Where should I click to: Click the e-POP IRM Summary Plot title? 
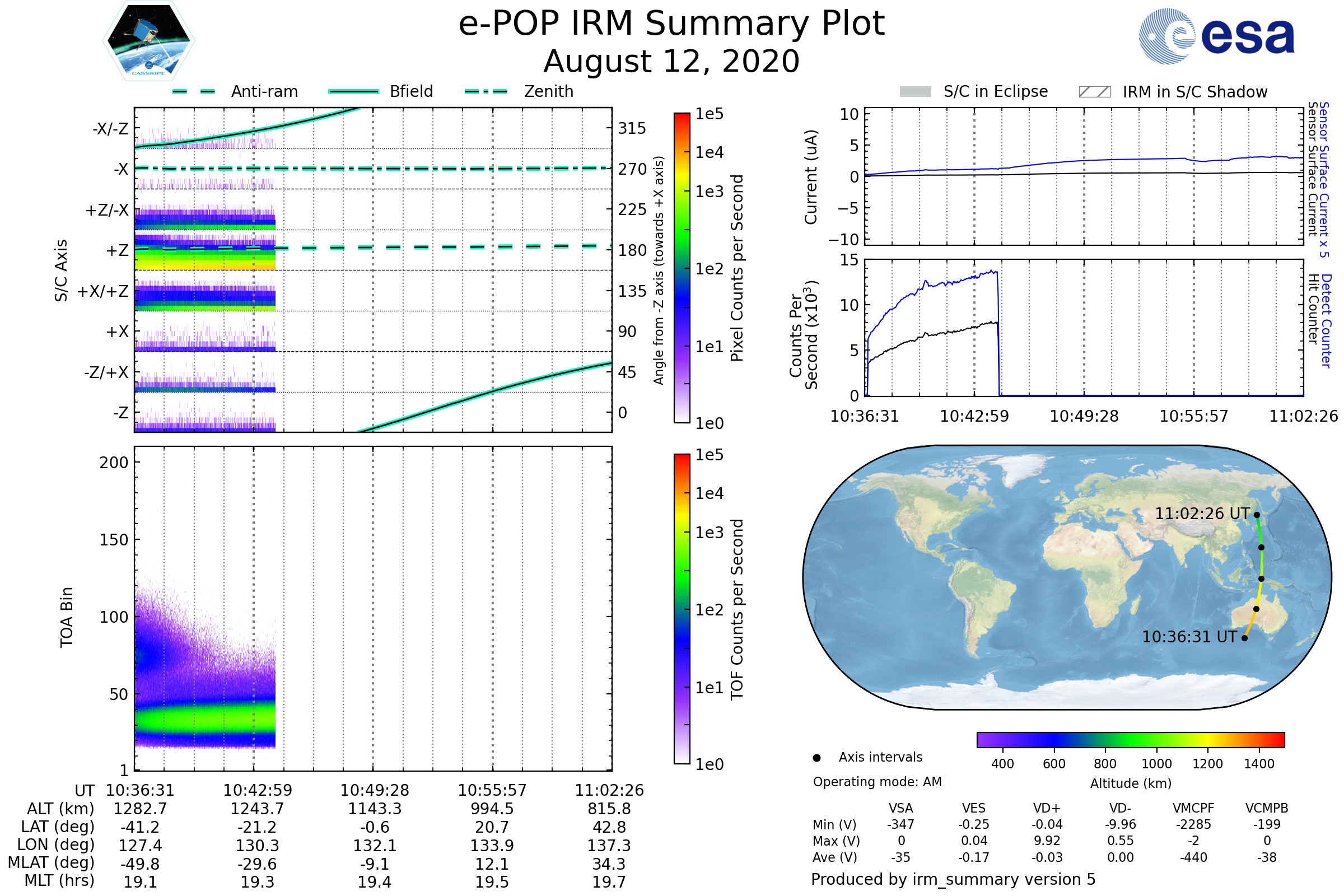click(671, 24)
